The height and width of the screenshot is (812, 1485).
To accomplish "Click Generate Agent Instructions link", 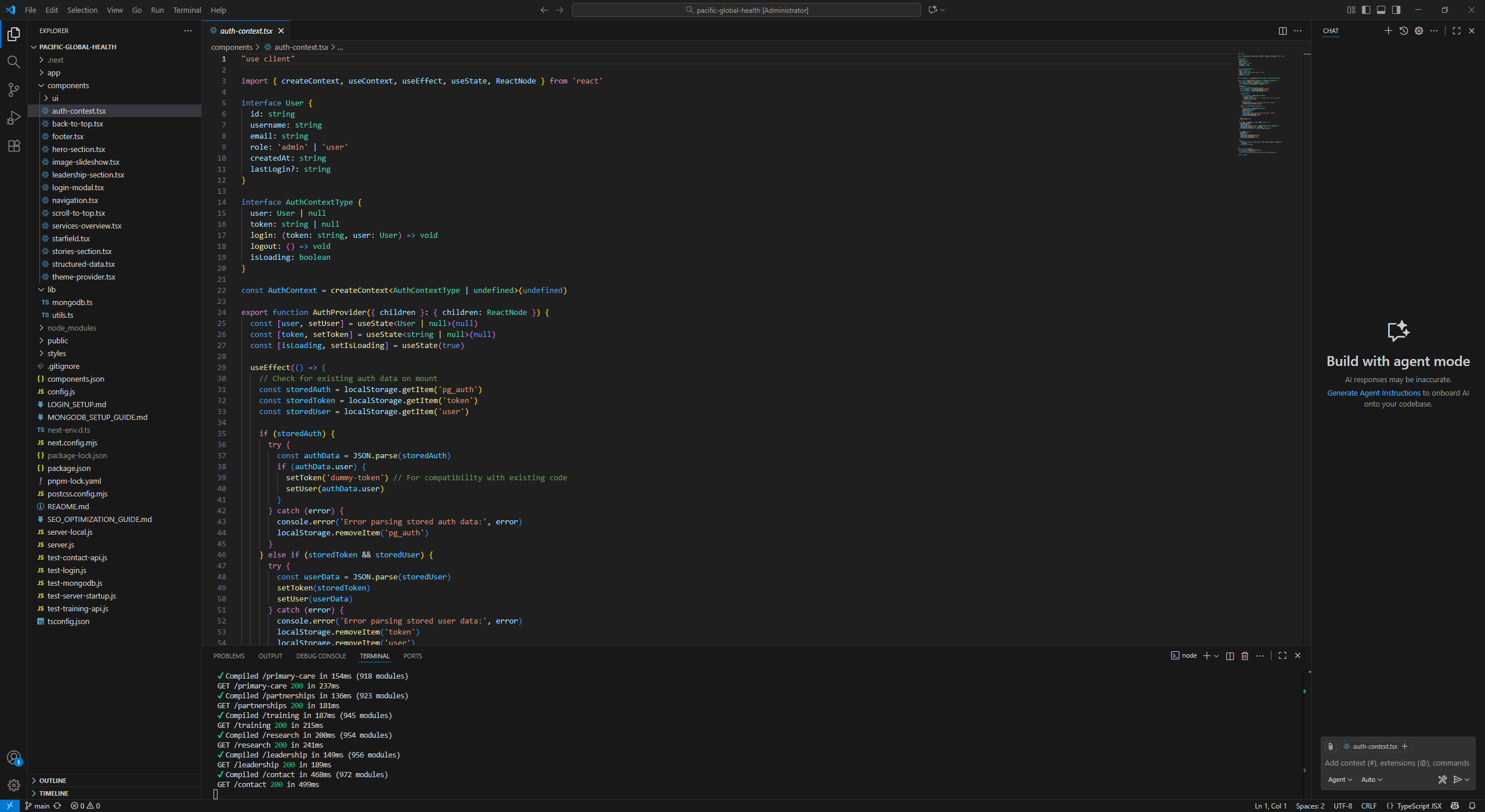I will coord(1374,393).
